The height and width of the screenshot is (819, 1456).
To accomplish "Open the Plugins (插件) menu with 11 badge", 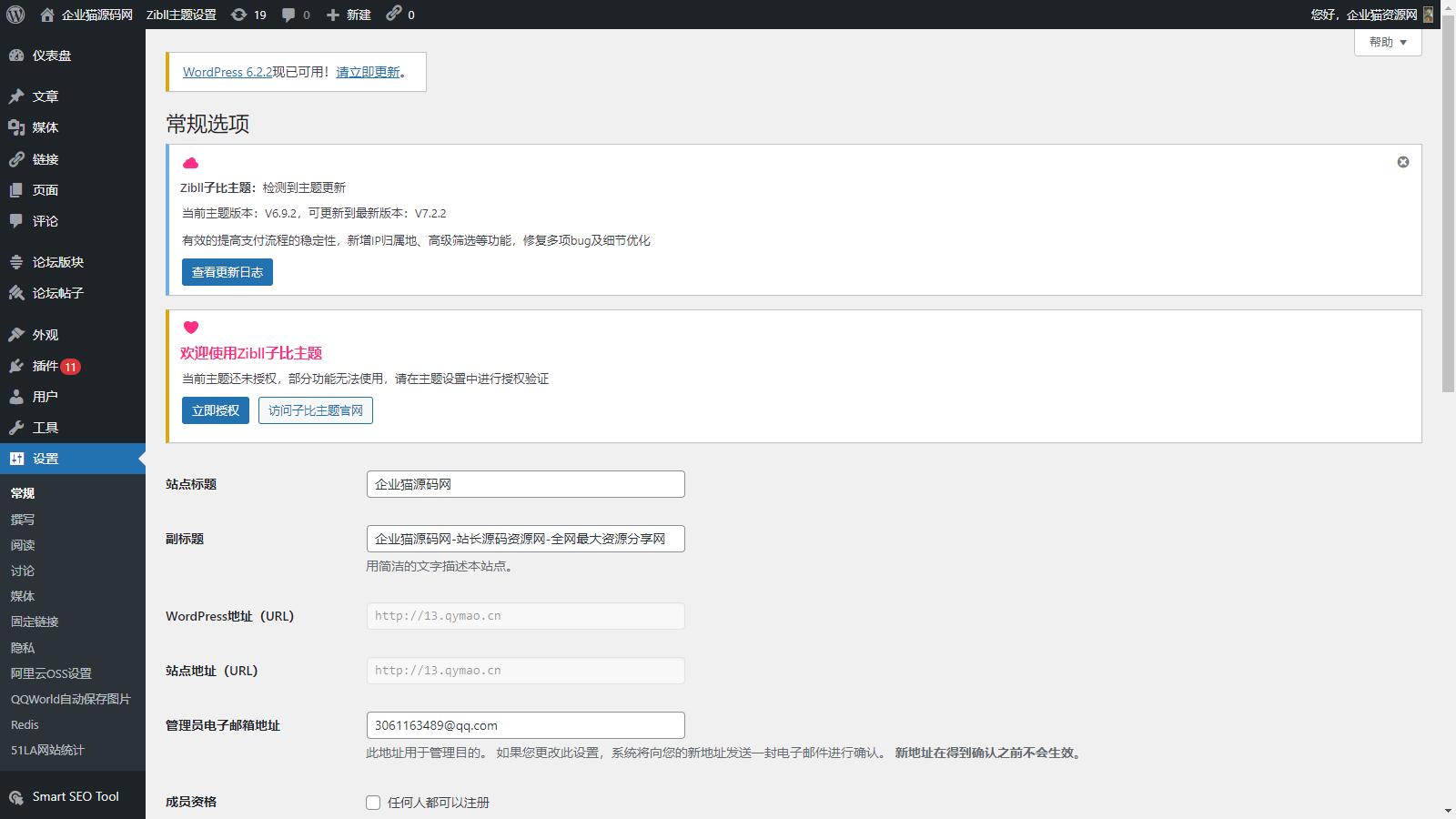I will point(45,366).
